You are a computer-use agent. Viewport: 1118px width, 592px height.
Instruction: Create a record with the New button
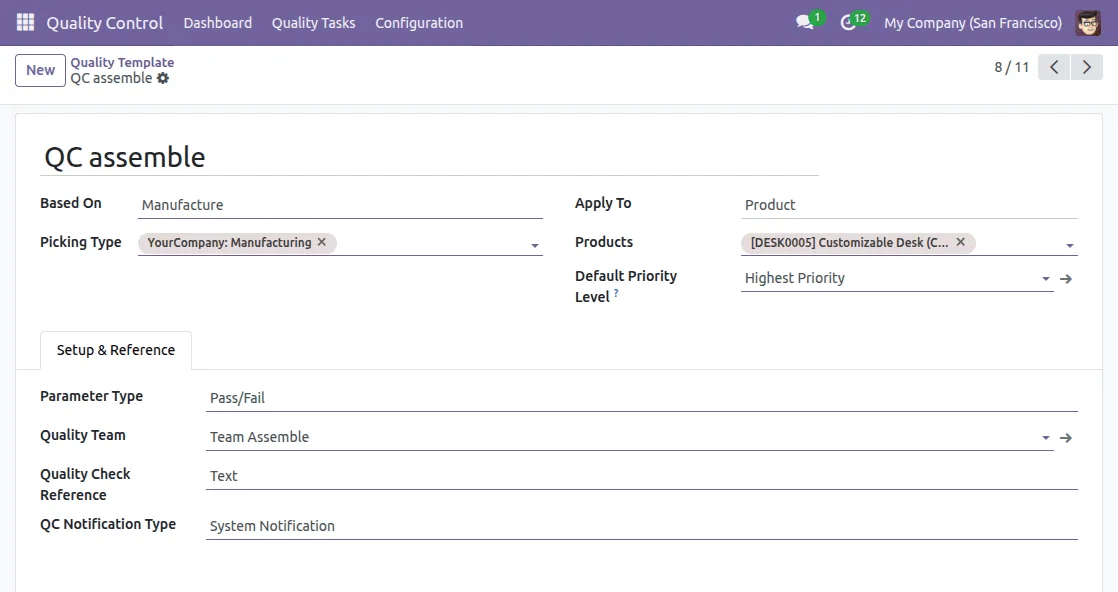tap(39, 70)
